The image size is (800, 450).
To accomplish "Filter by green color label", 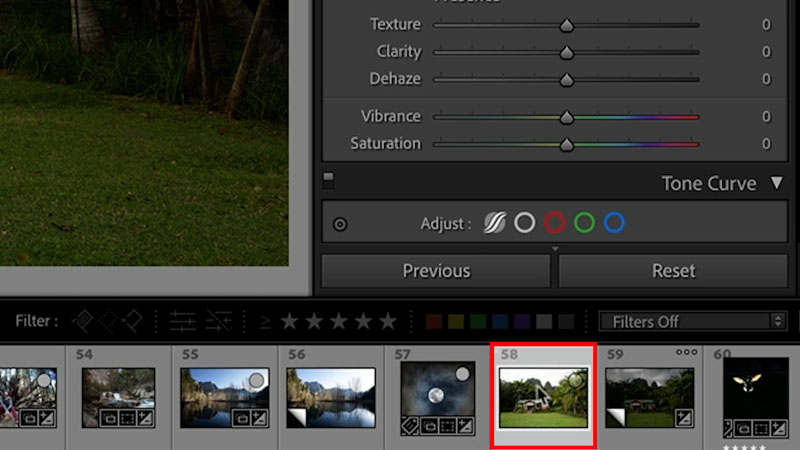I will point(478,321).
